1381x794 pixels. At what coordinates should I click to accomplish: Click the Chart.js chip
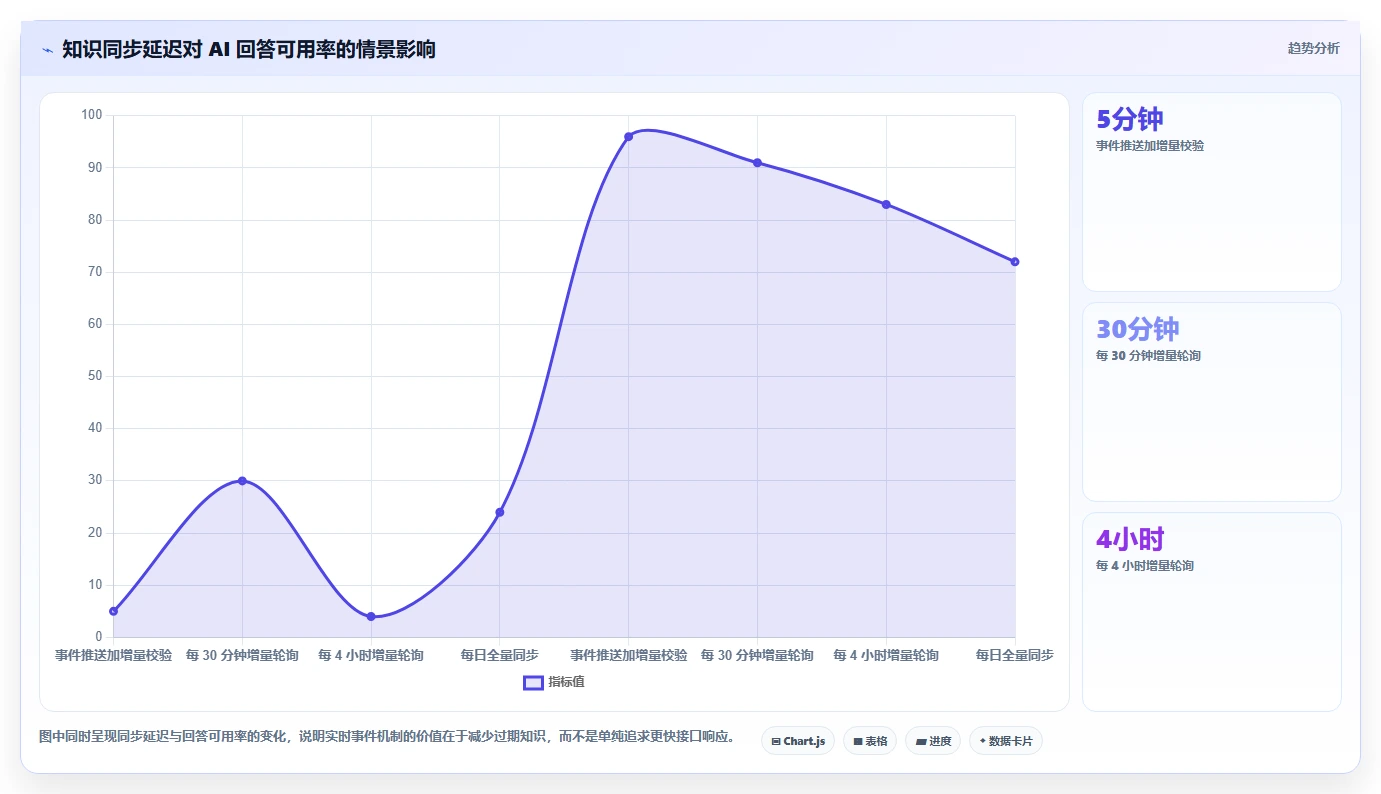[798, 741]
